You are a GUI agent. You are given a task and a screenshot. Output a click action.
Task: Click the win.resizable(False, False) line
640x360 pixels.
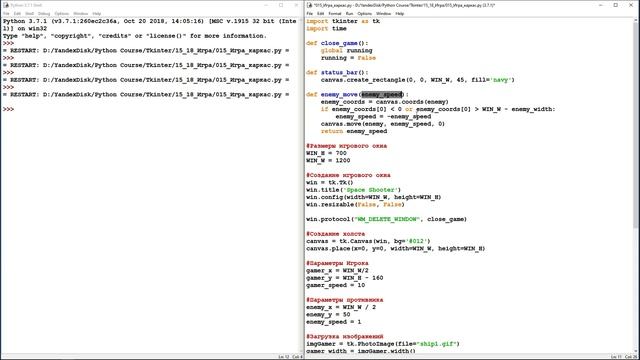(355, 205)
